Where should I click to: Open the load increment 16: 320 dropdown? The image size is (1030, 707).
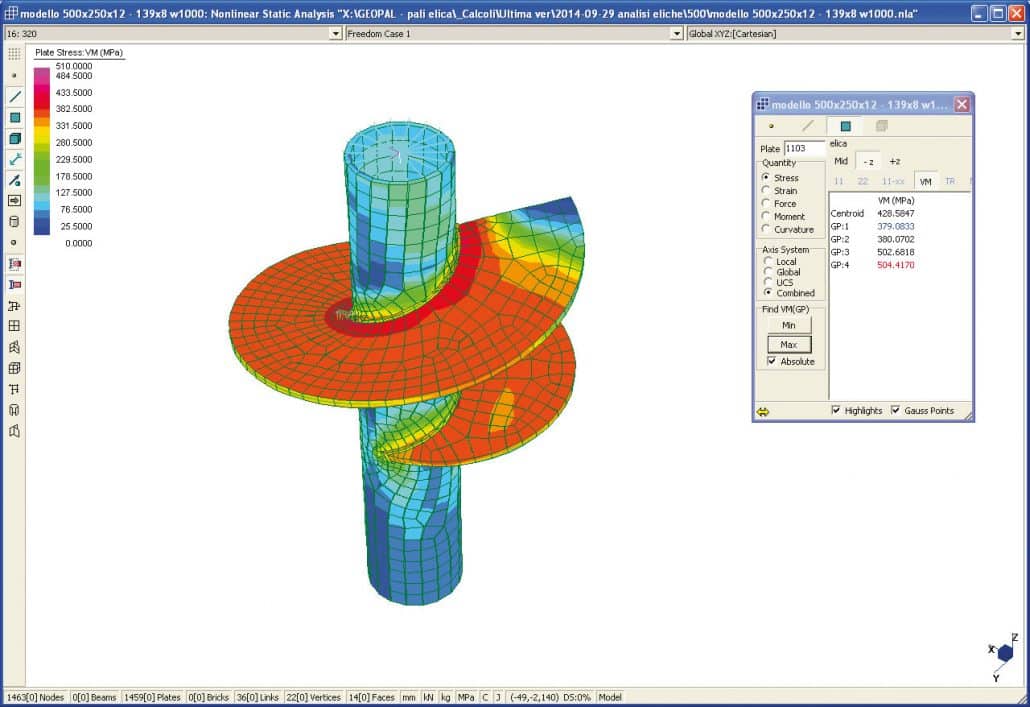335,34
